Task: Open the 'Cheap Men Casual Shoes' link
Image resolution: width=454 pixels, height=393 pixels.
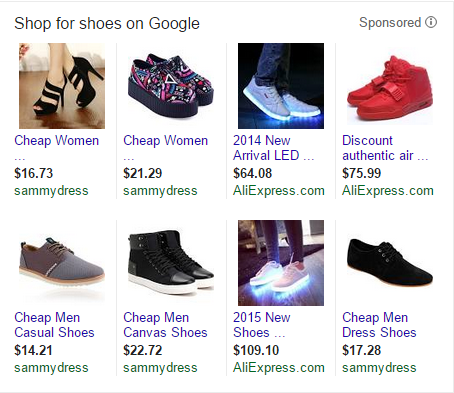Action: tap(54, 325)
